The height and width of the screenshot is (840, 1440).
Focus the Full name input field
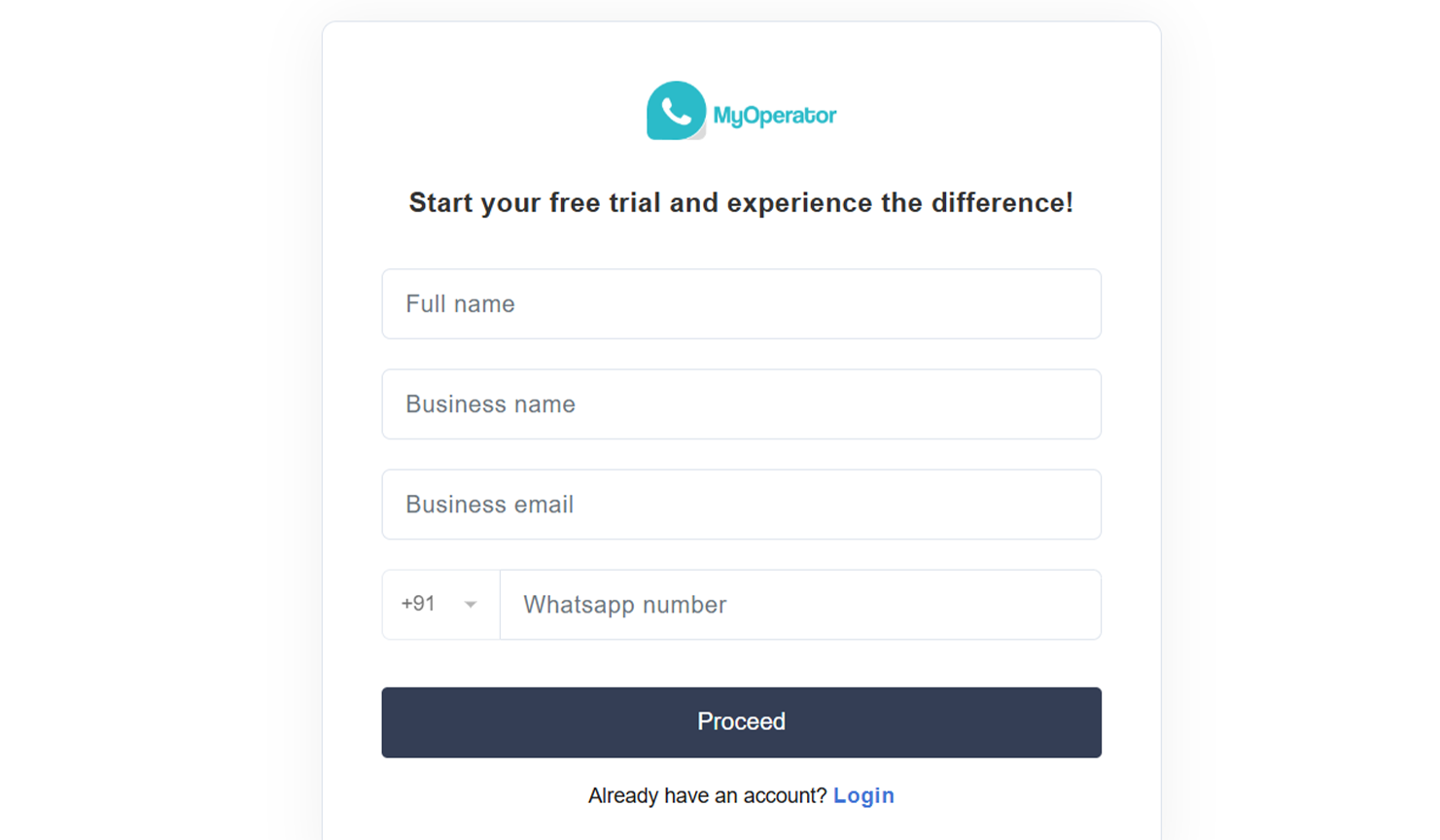pos(741,304)
